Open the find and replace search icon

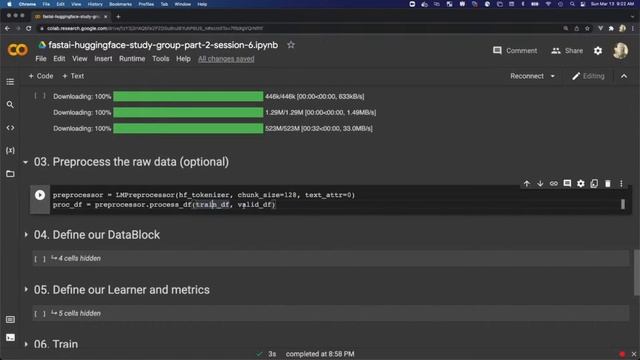10,105
